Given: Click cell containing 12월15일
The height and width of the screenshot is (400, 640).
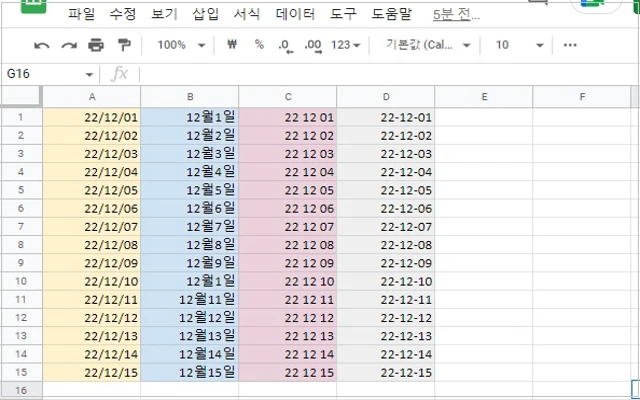Looking at the screenshot, I should [190, 372].
